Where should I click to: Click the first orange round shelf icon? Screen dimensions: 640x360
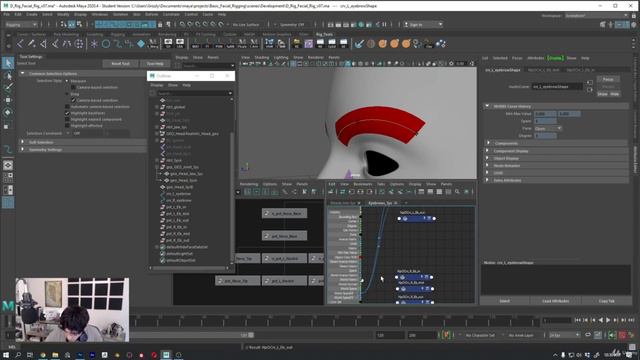[382, 44]
